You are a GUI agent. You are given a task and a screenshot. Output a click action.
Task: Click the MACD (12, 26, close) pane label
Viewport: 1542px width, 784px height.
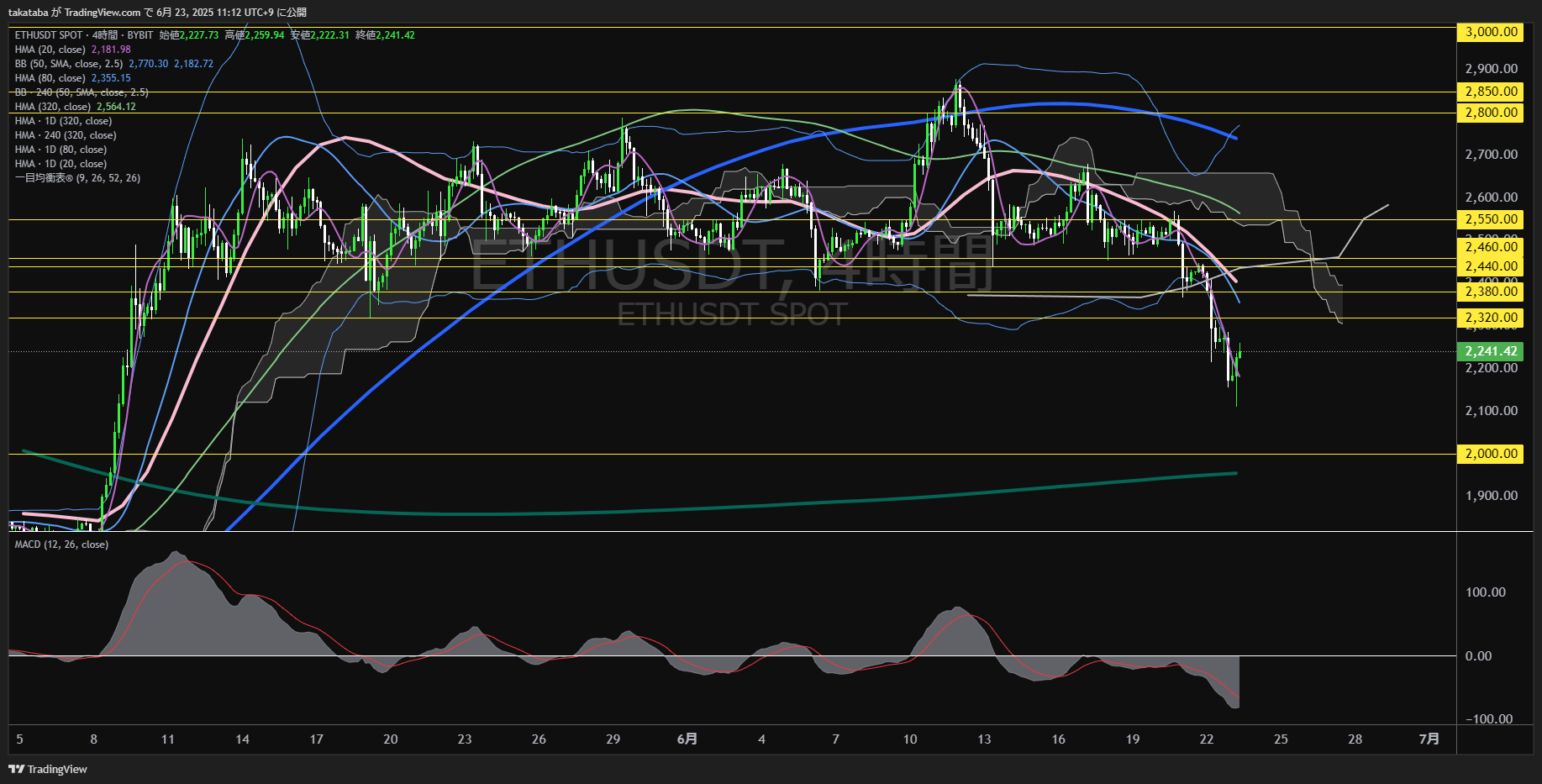point(61,545)
